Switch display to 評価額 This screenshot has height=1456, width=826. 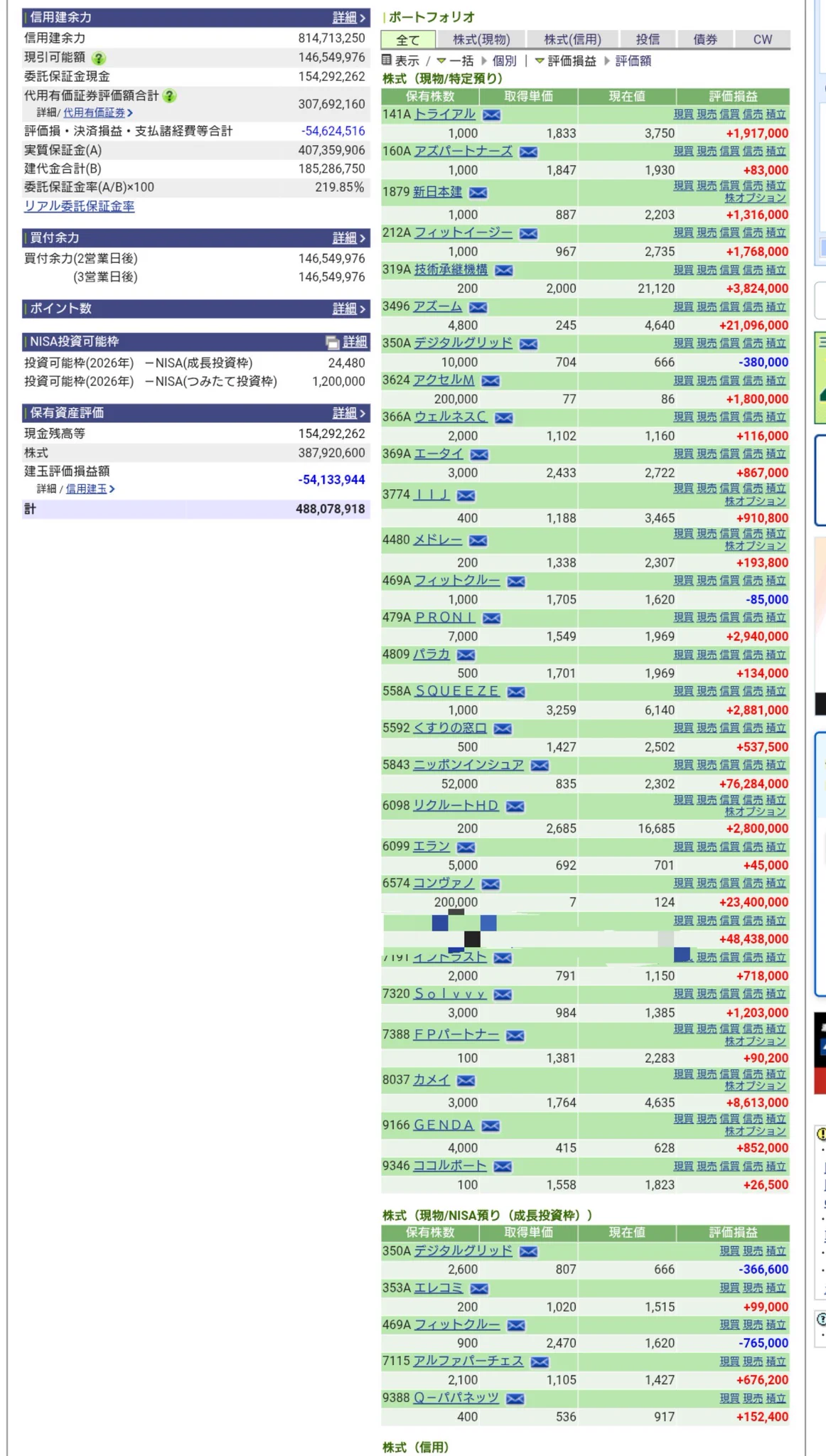[x=633, y=61]
